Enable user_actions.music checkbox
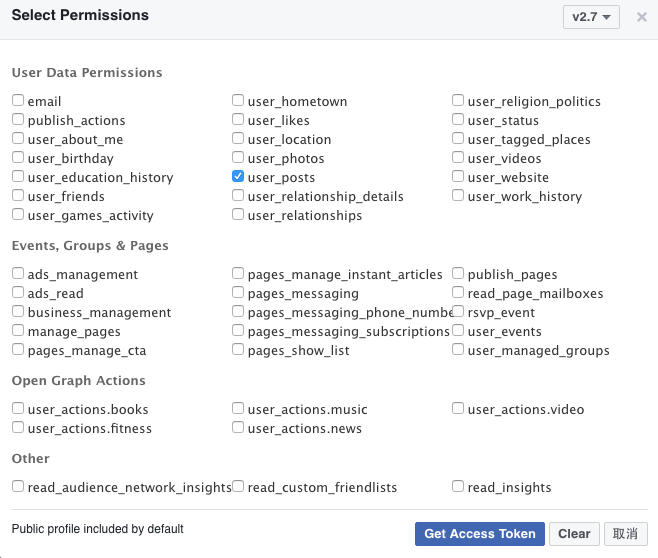This screenshot has height=558, width=658. coord(238,409)
